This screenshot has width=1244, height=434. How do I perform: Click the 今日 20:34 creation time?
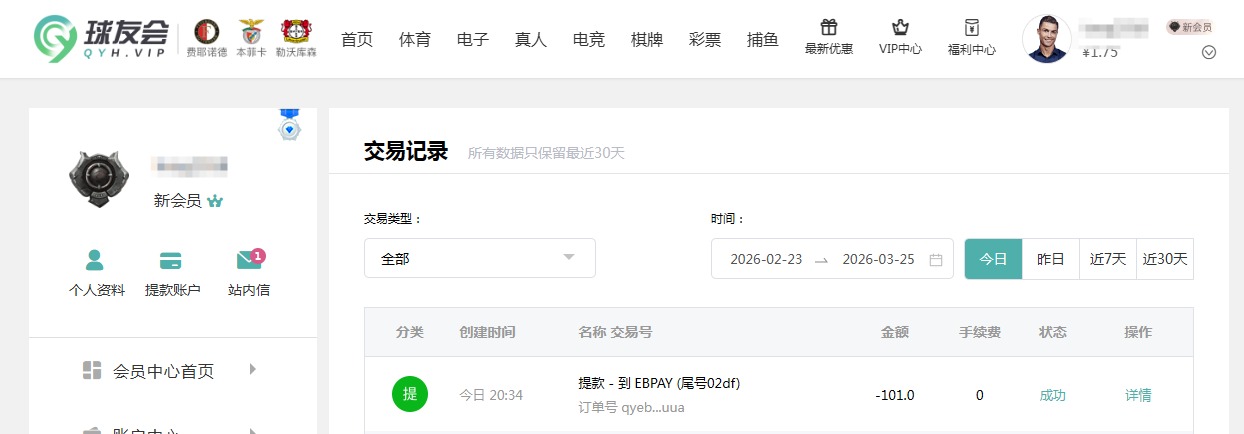491,395
